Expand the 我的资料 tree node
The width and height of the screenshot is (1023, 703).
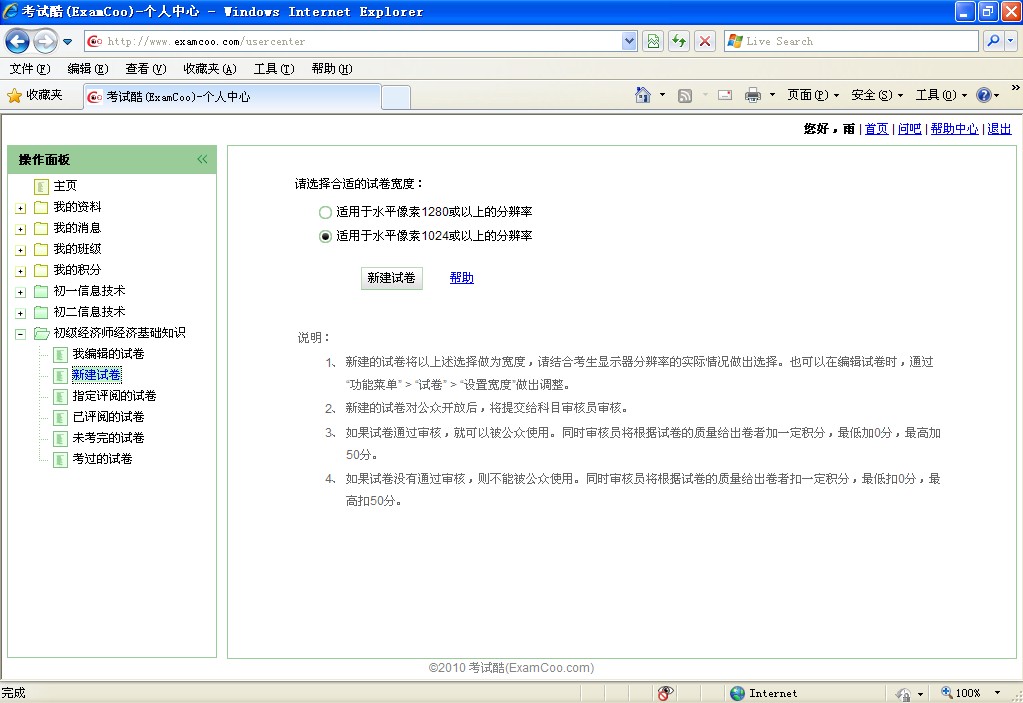[21, 208]
